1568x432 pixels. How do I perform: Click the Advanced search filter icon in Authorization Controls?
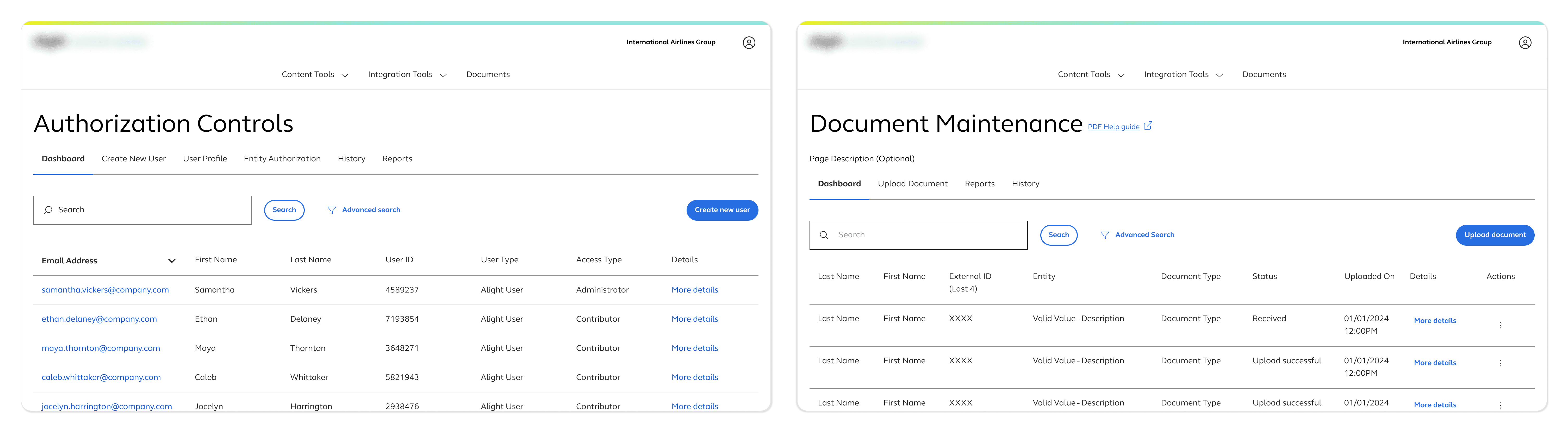click(332, 210)
